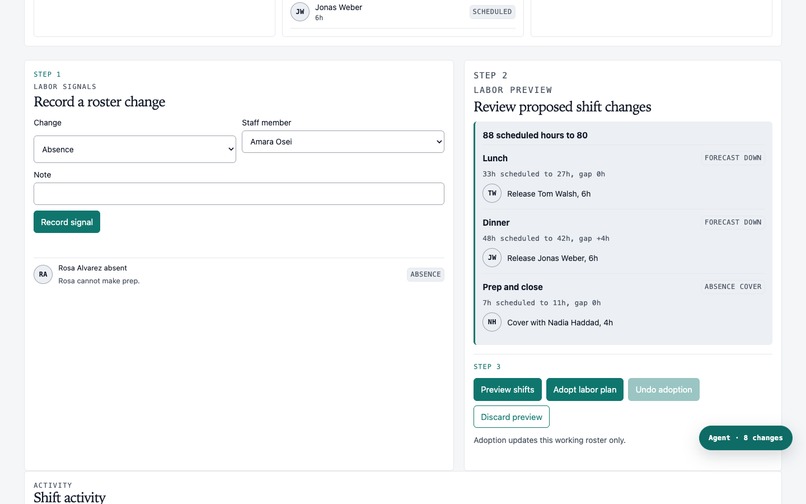The height and width of the screenshot is (504, 806).
Task: Click 'Review proposed shift changes' heading
Action: point(562,106)
